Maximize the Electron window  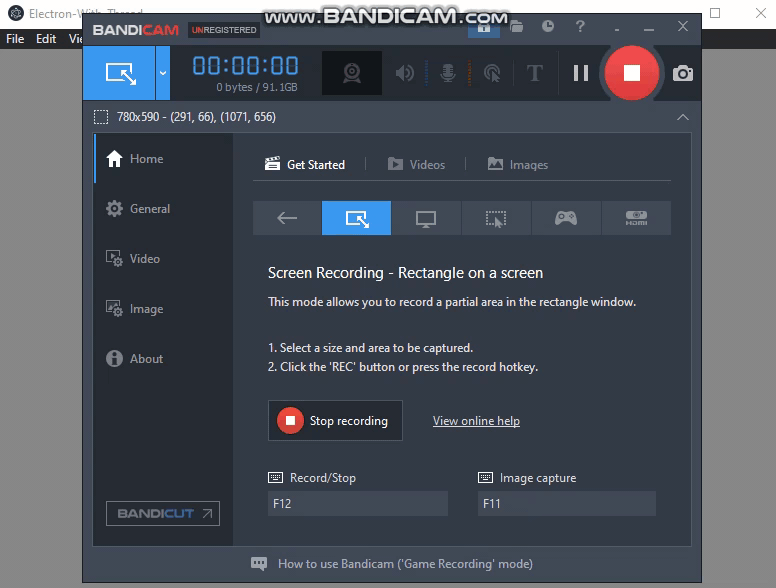[x=715, y=13]
